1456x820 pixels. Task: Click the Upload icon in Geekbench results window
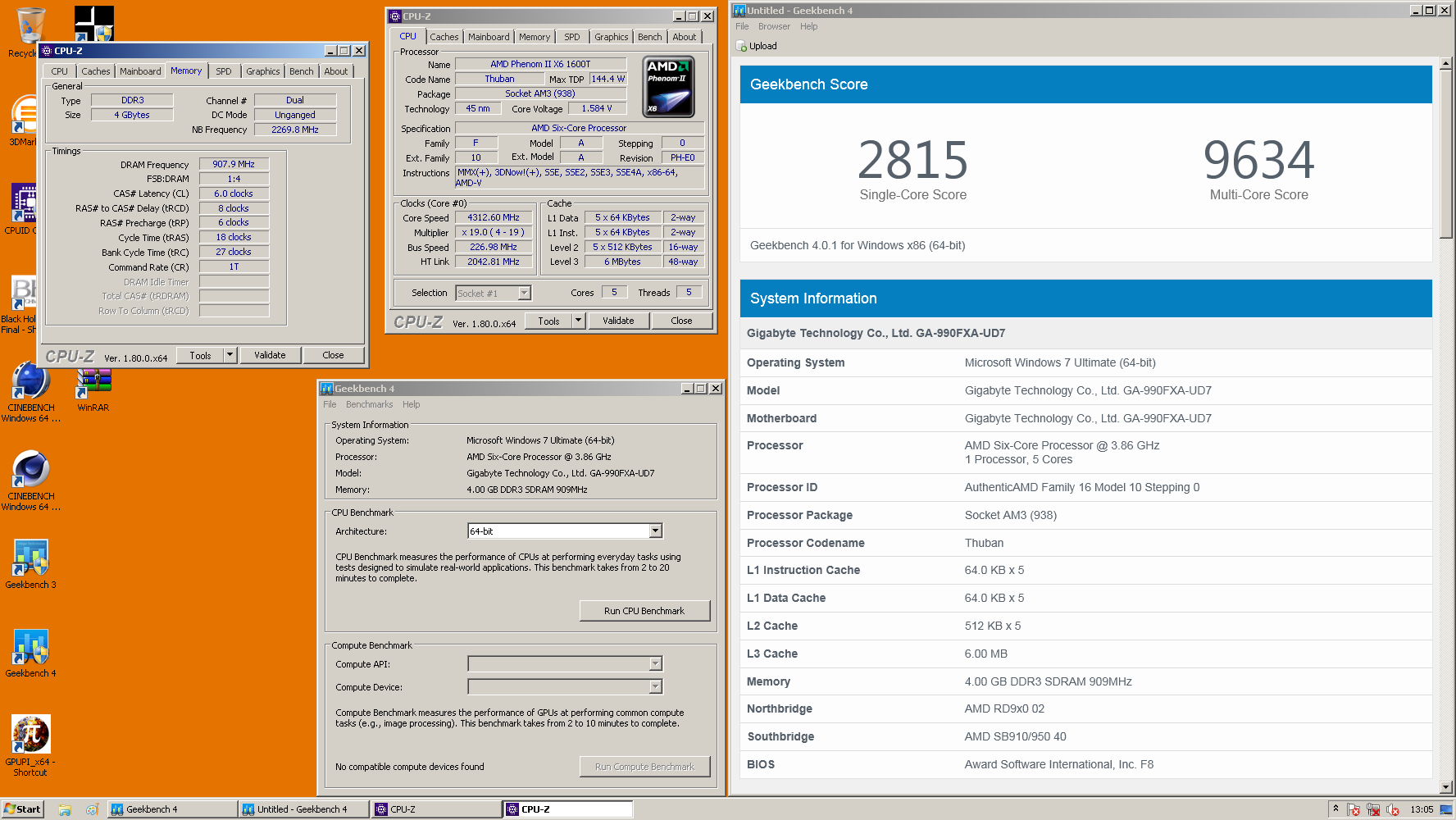coord(741,47)
